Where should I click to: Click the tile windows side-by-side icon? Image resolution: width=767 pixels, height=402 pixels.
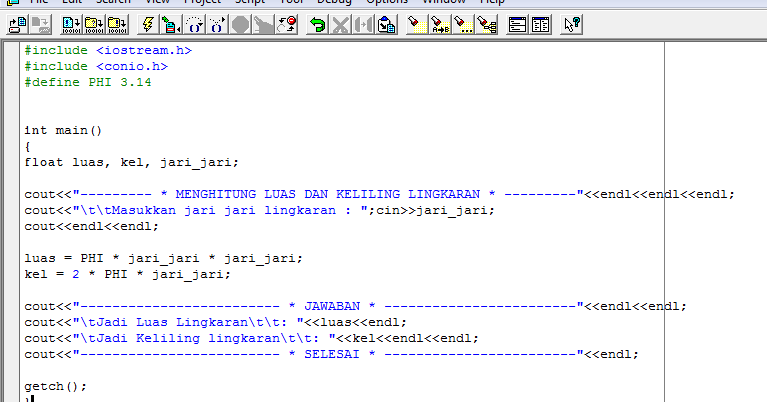541,24
